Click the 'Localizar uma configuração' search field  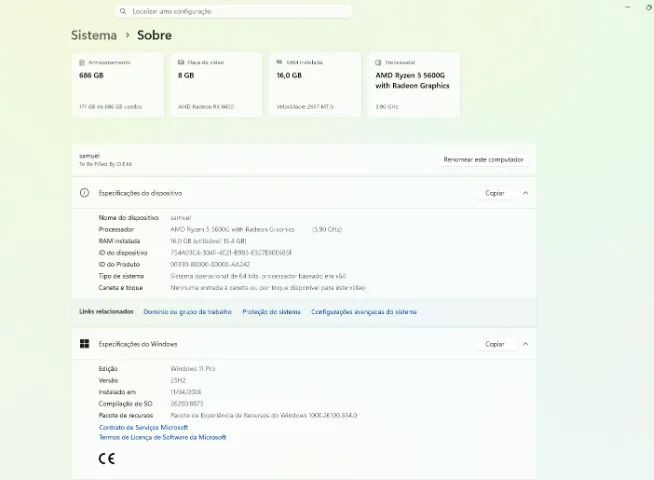[x=234, y=11]
